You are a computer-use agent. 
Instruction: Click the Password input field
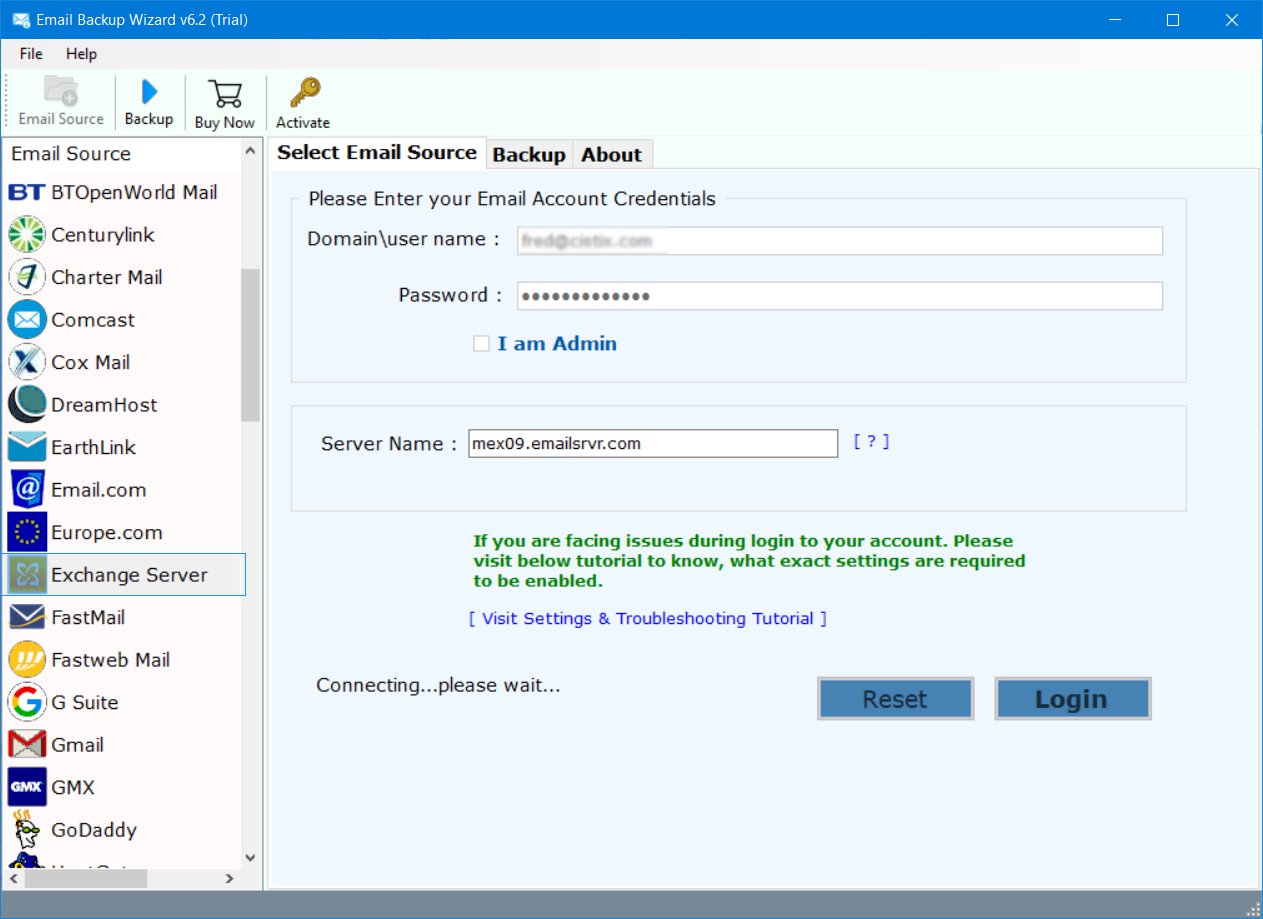point(840,296)
